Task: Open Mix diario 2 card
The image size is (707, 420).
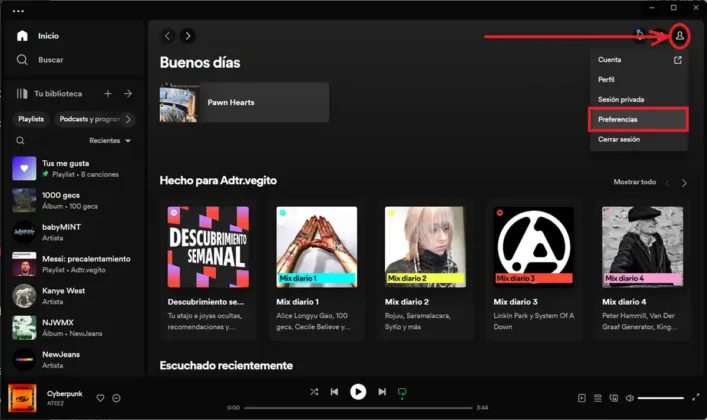Action: (425, 269)
